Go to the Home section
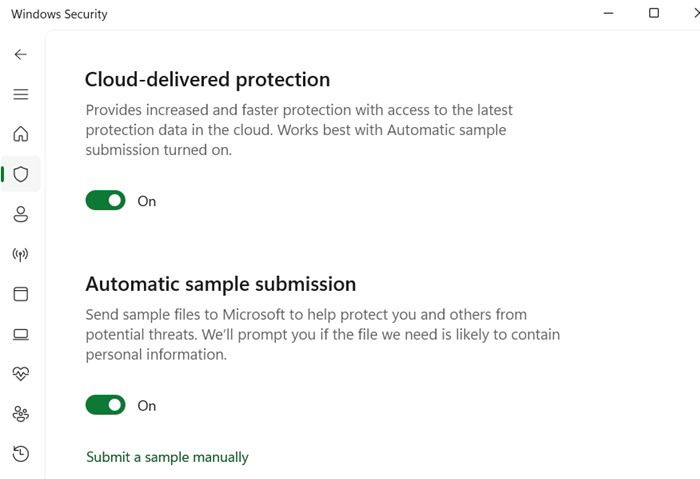The height and width of the screenshot is (479, 700). click(x=20, y=134)
